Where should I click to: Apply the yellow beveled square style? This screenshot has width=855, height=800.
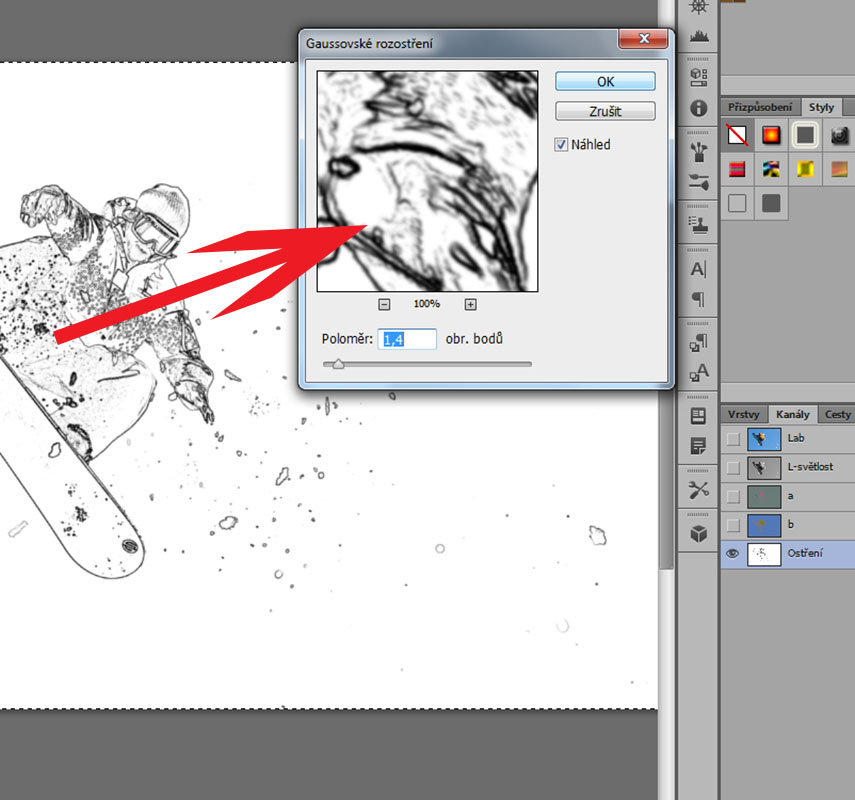point(805,169)
